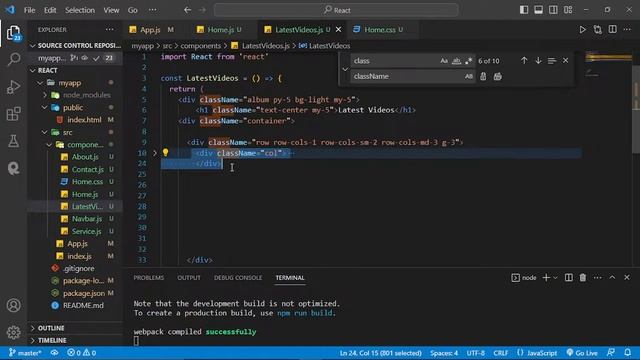Open package.json in the explorer

(84, 293)
